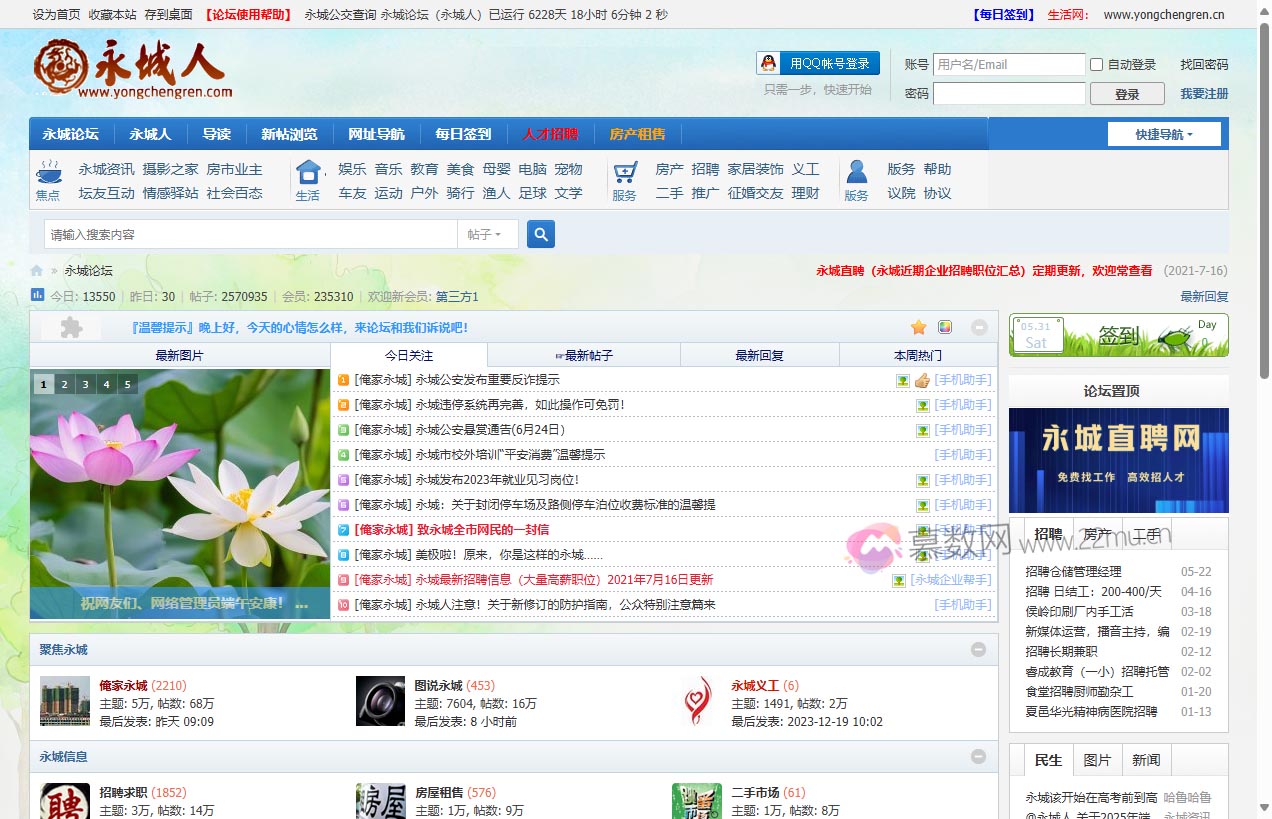This screenshot has width=1272, height=819.
Task: Click the 永城义工 red volunteer logo
Action: [x=697, y=701]
